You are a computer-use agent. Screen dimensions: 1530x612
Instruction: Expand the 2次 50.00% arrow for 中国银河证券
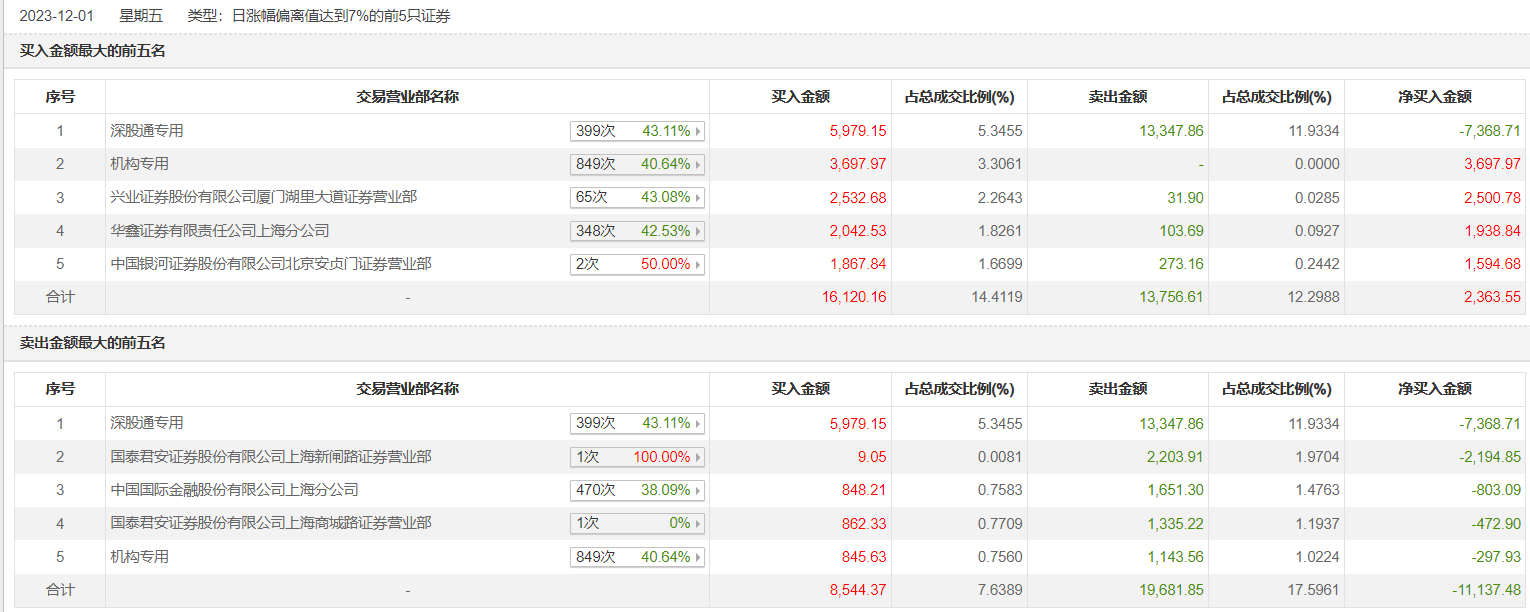point(697,265)
